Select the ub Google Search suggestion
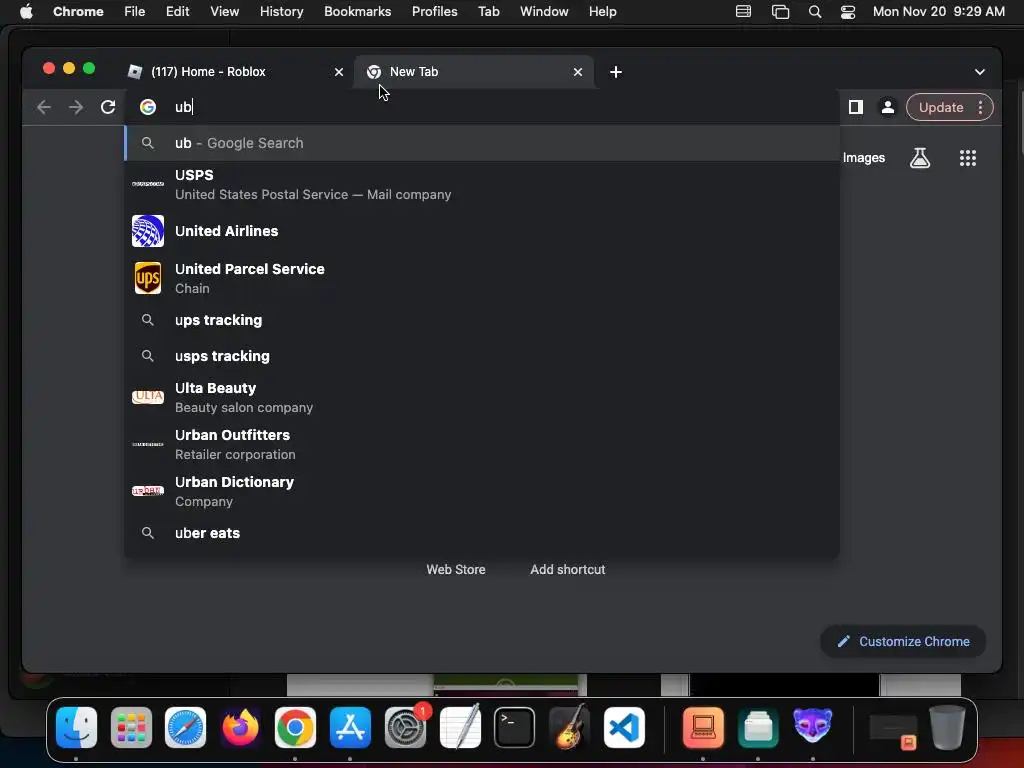Screen dimensions: 1024x768 point(482,143)
